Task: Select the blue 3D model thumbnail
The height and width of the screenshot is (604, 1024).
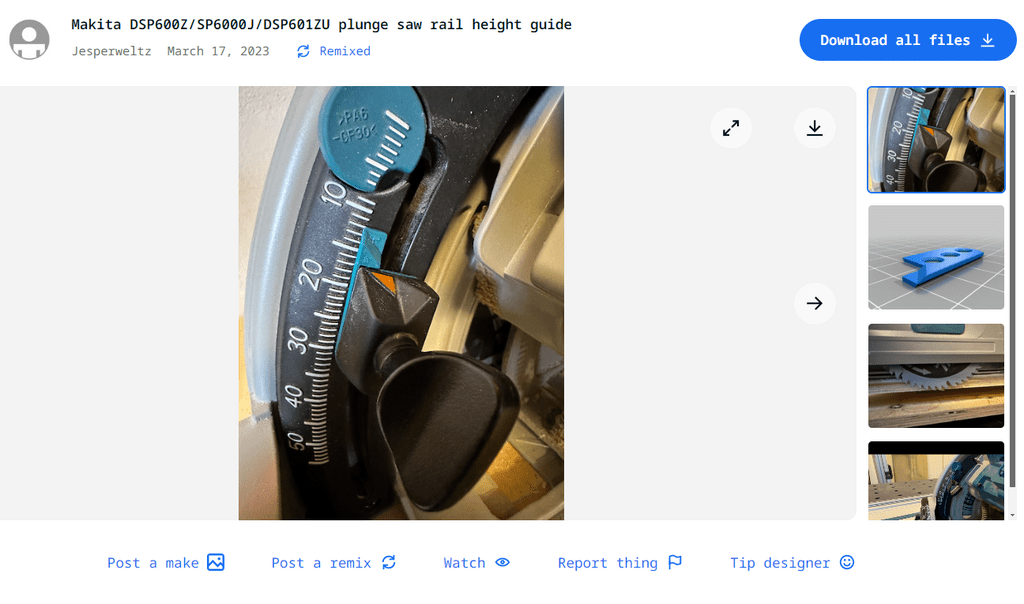Action: point(936,257)
